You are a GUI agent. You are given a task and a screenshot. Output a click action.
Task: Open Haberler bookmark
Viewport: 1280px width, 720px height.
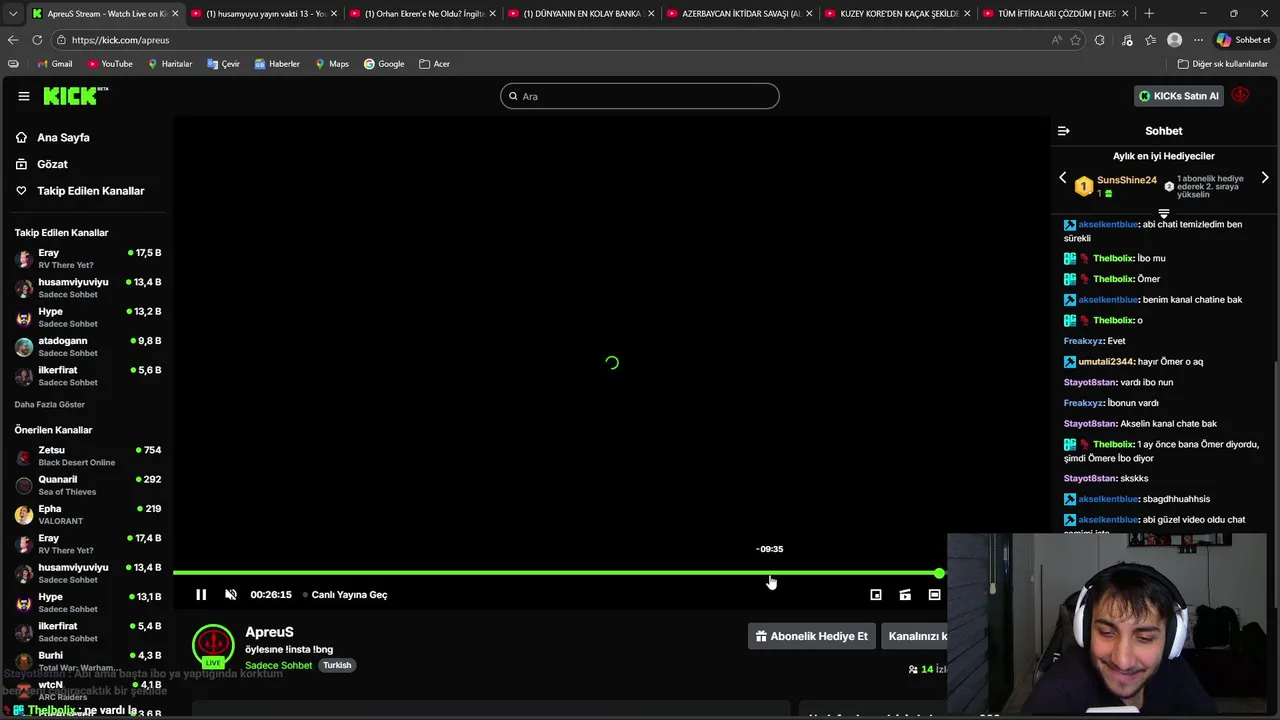pos(277,64)
